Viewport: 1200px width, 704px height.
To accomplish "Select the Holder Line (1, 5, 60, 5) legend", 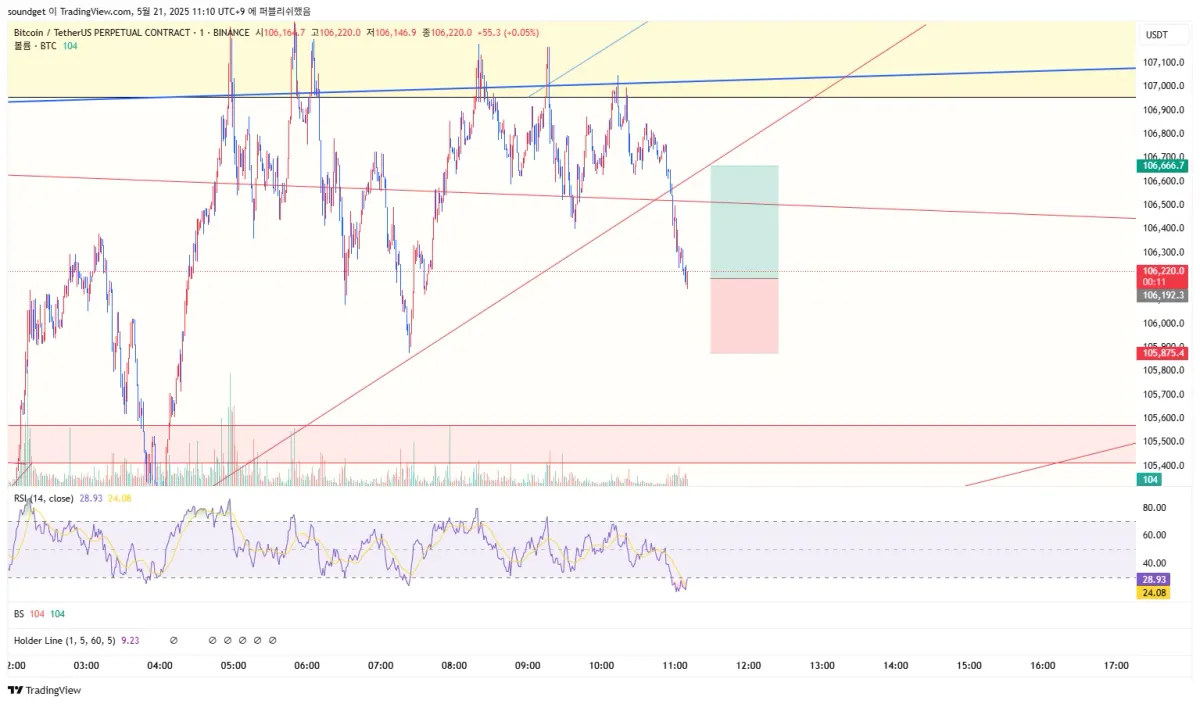I will point(64,640).
